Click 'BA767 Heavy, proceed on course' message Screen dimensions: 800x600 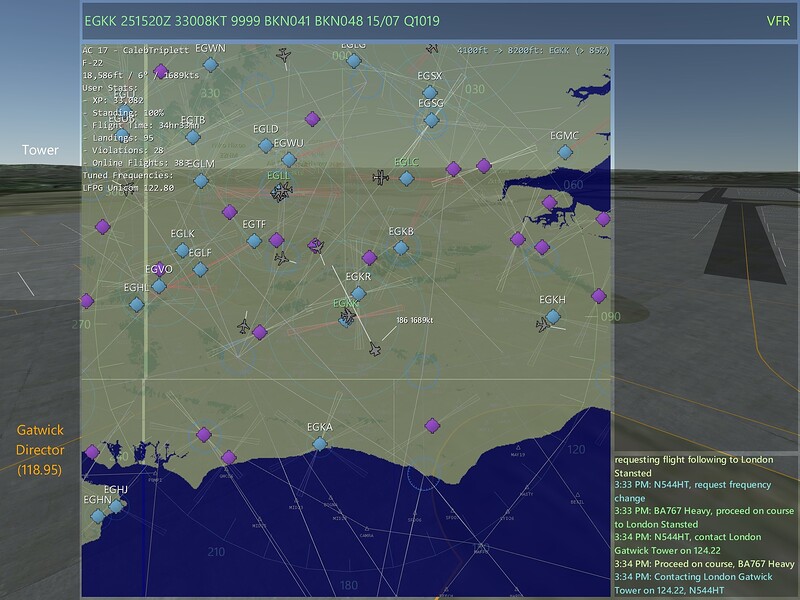point(704,517)
